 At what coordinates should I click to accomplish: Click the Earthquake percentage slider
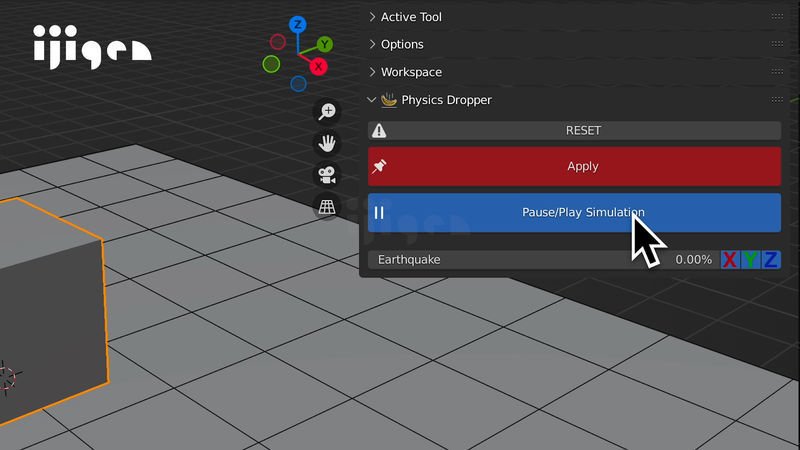(x=543, y=260)
